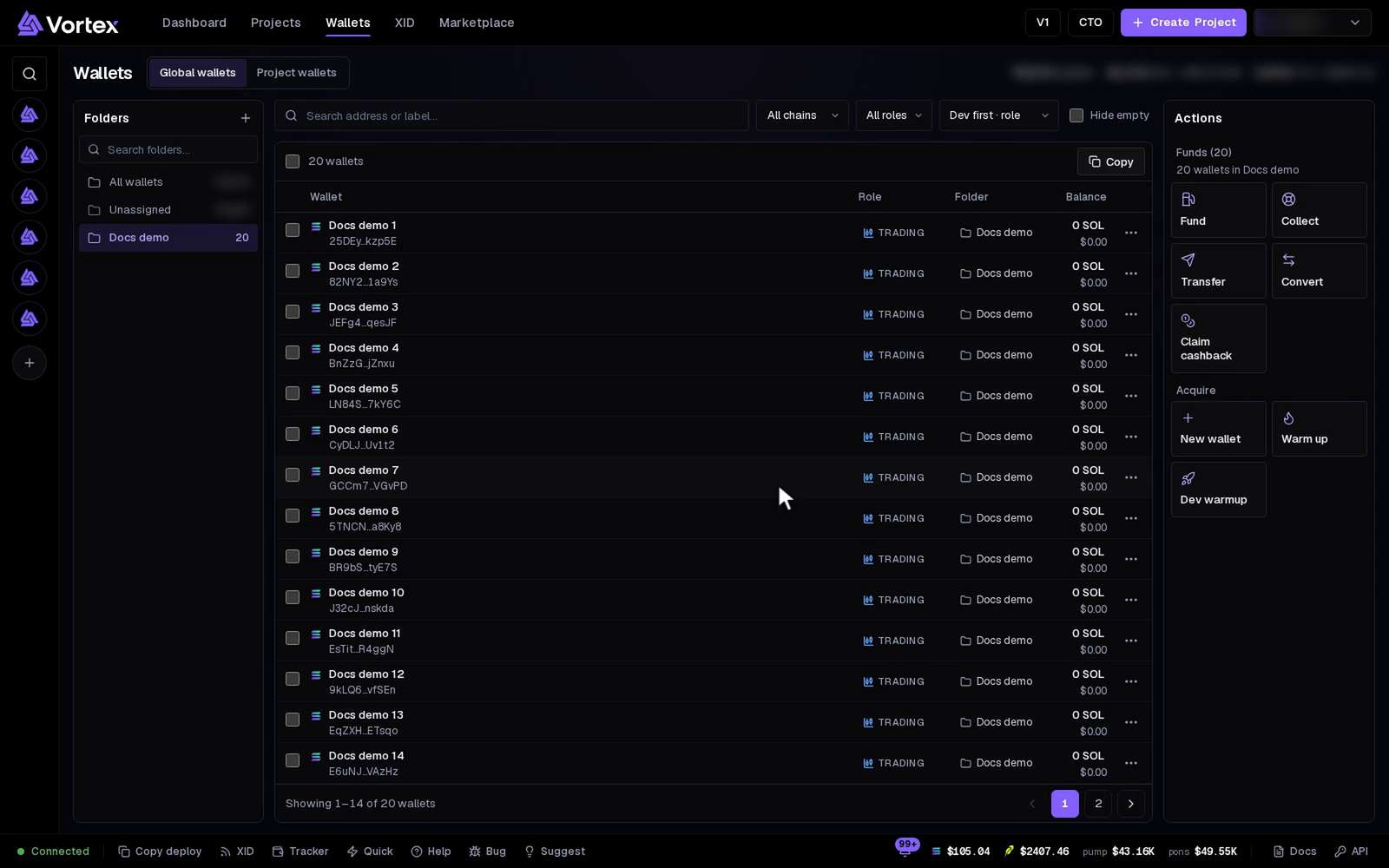
Task: Select the Docs demo 2 checkbox
Action: [293, 271]
